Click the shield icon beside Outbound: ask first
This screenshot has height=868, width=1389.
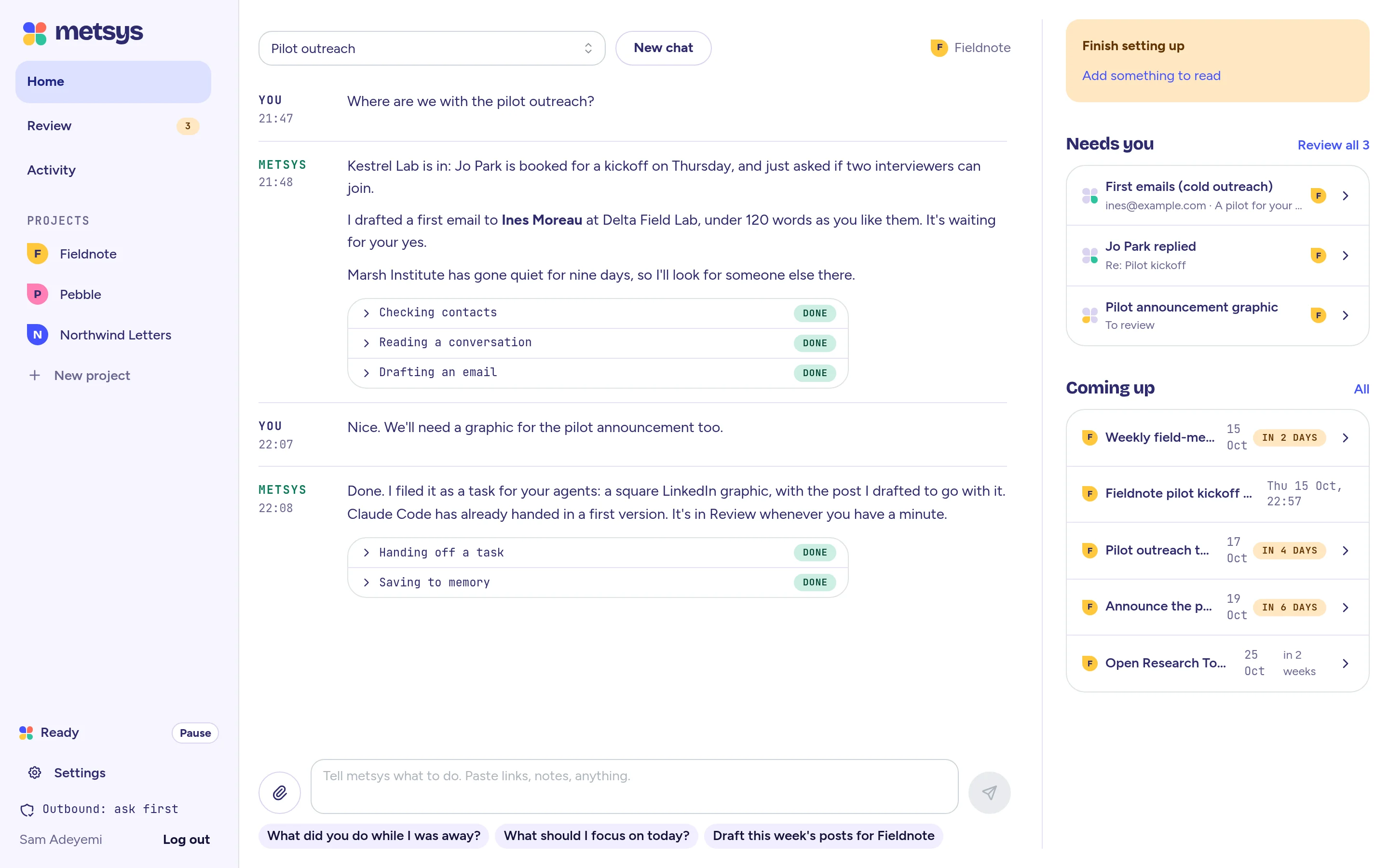coord(27,810)
